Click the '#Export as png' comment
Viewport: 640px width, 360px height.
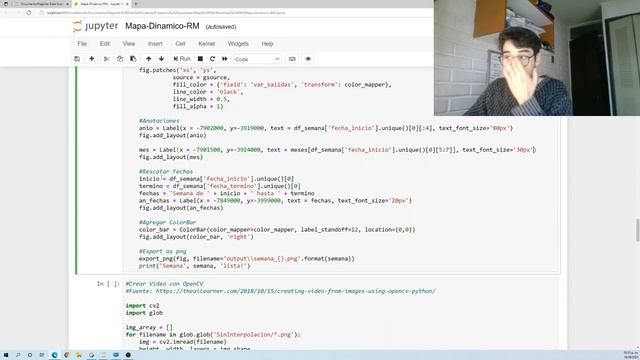tap(162, 251)
